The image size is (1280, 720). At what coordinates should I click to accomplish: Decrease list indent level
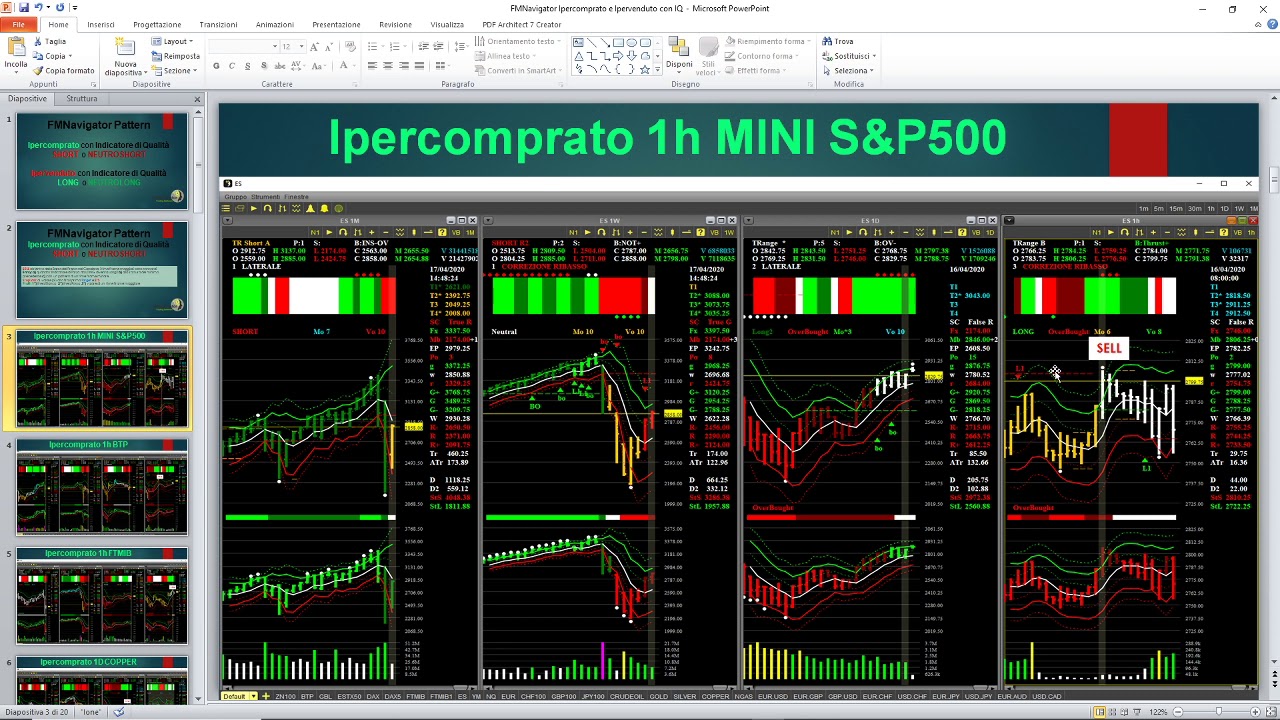[423, 46]
